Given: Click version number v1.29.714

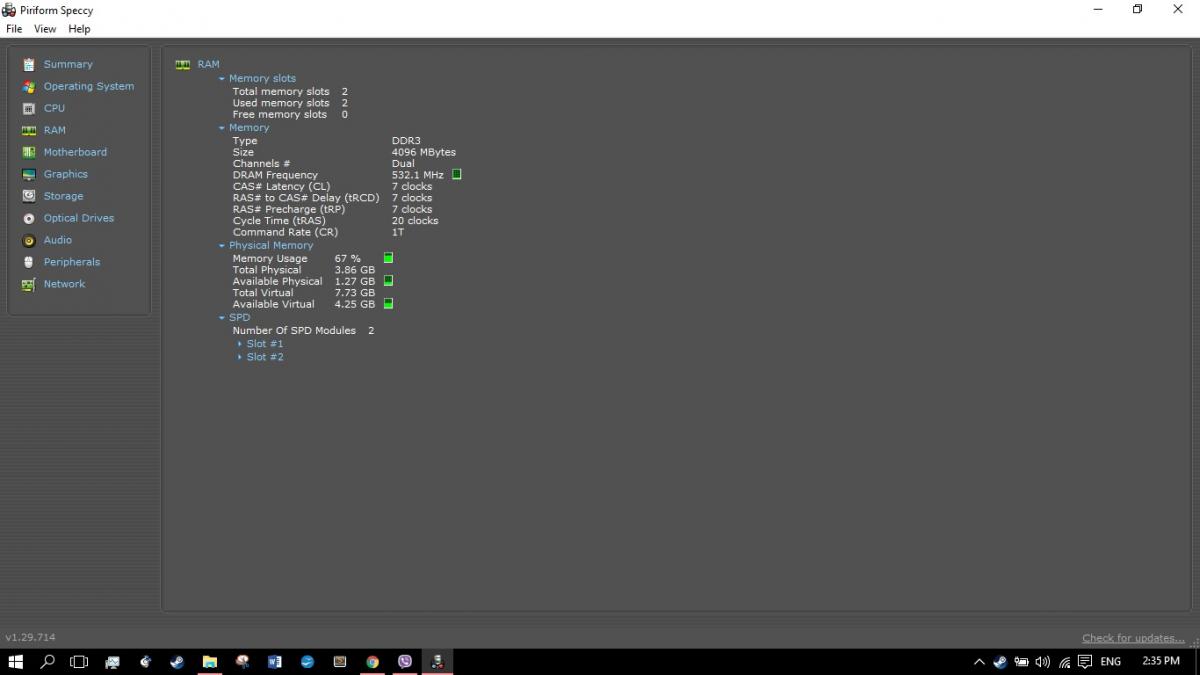Looking at the screenshot, I should [30, 637].
